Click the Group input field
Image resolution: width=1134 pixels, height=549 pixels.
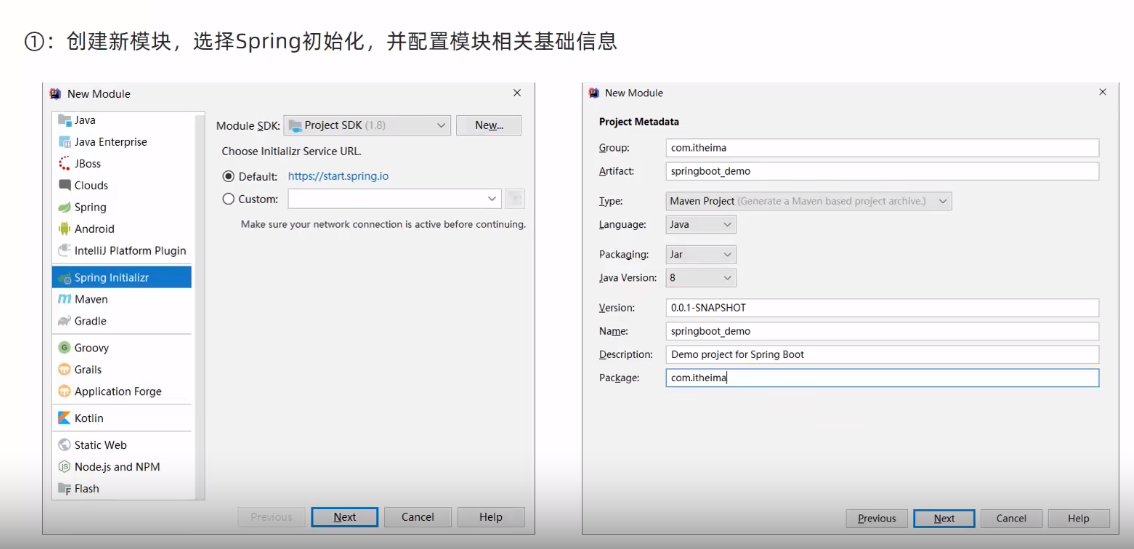(882, 148)
